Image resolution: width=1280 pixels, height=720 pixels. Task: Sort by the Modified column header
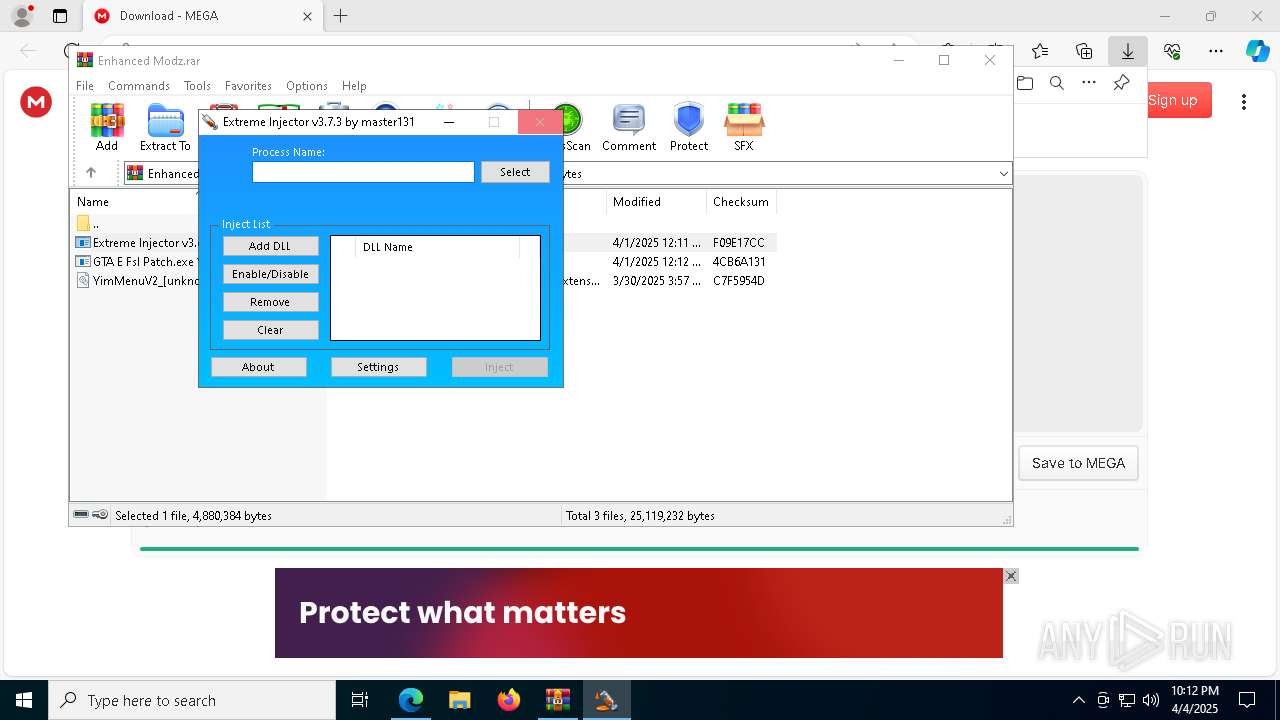(656, 202)
